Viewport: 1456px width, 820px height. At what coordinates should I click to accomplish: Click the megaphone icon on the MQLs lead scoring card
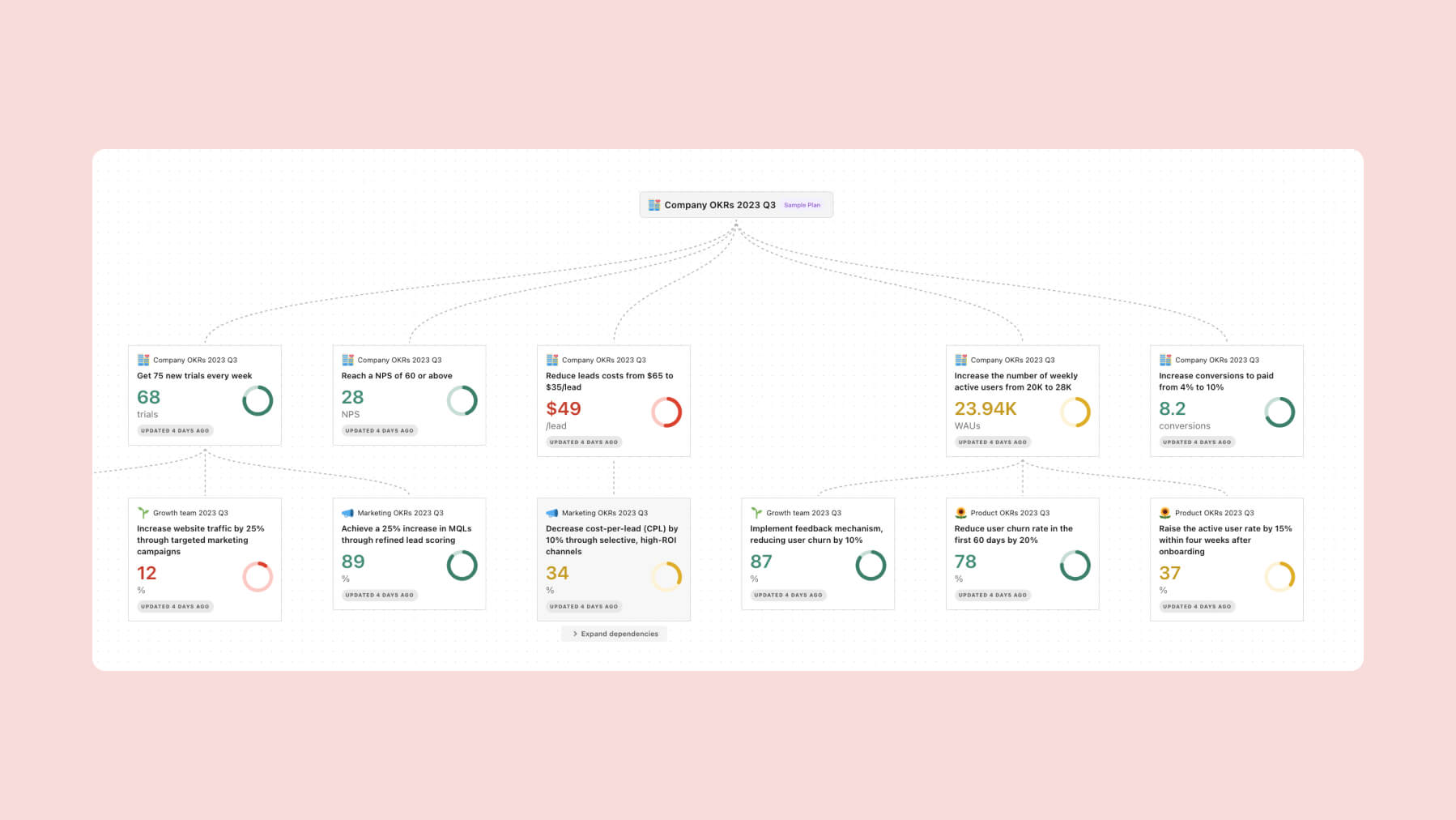[x=348, y=512]
